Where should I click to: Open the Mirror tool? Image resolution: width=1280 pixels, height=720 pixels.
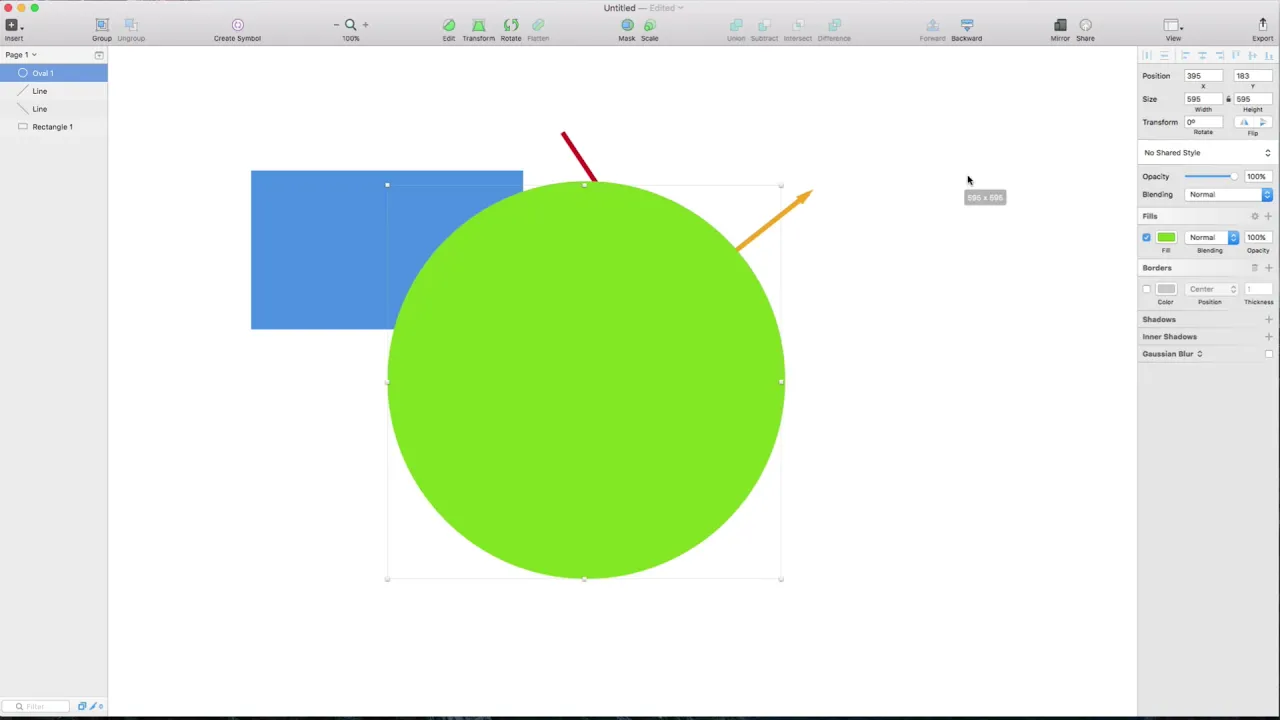point(1060,25)
